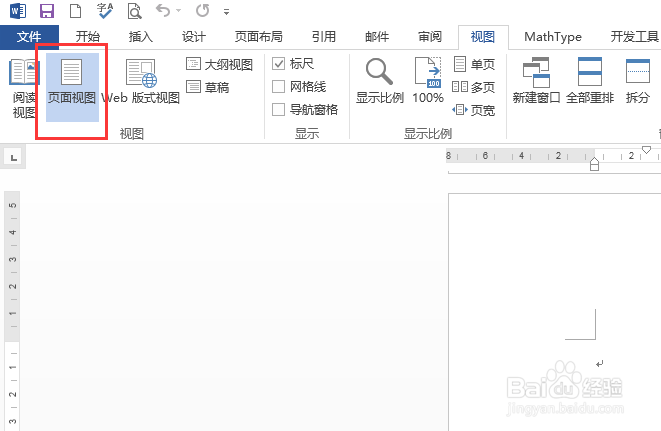Choose 单页 one page view
The image size is (661, 431).
point(474,64)
